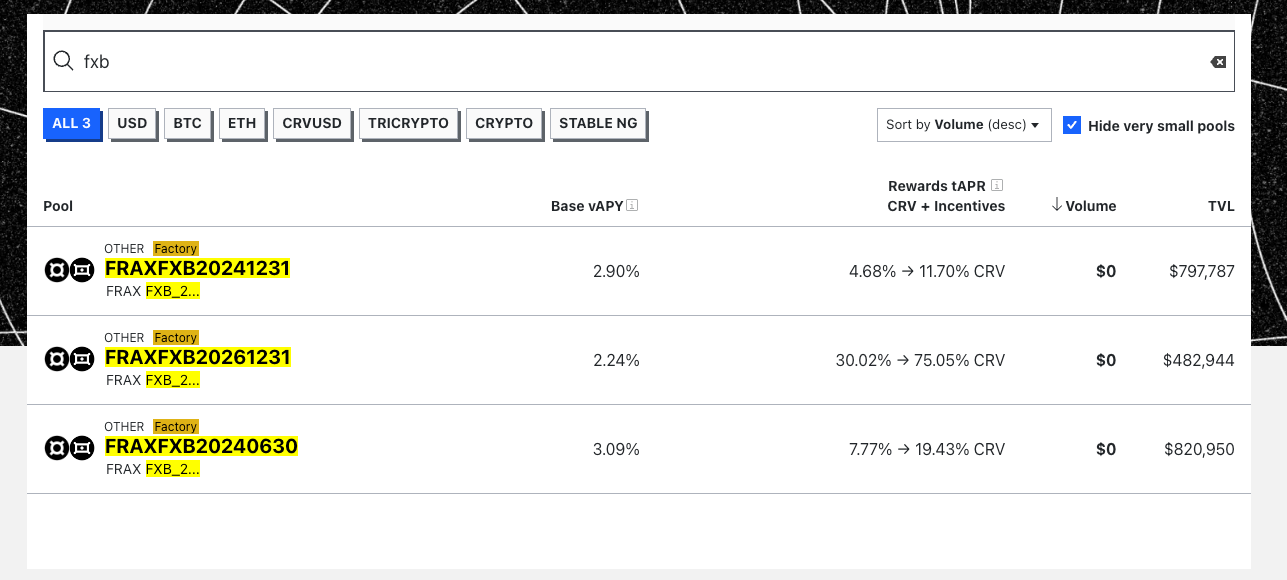Click into the fxb search field
Viewport: 1287px width, 580px height.
pos(640,62)
